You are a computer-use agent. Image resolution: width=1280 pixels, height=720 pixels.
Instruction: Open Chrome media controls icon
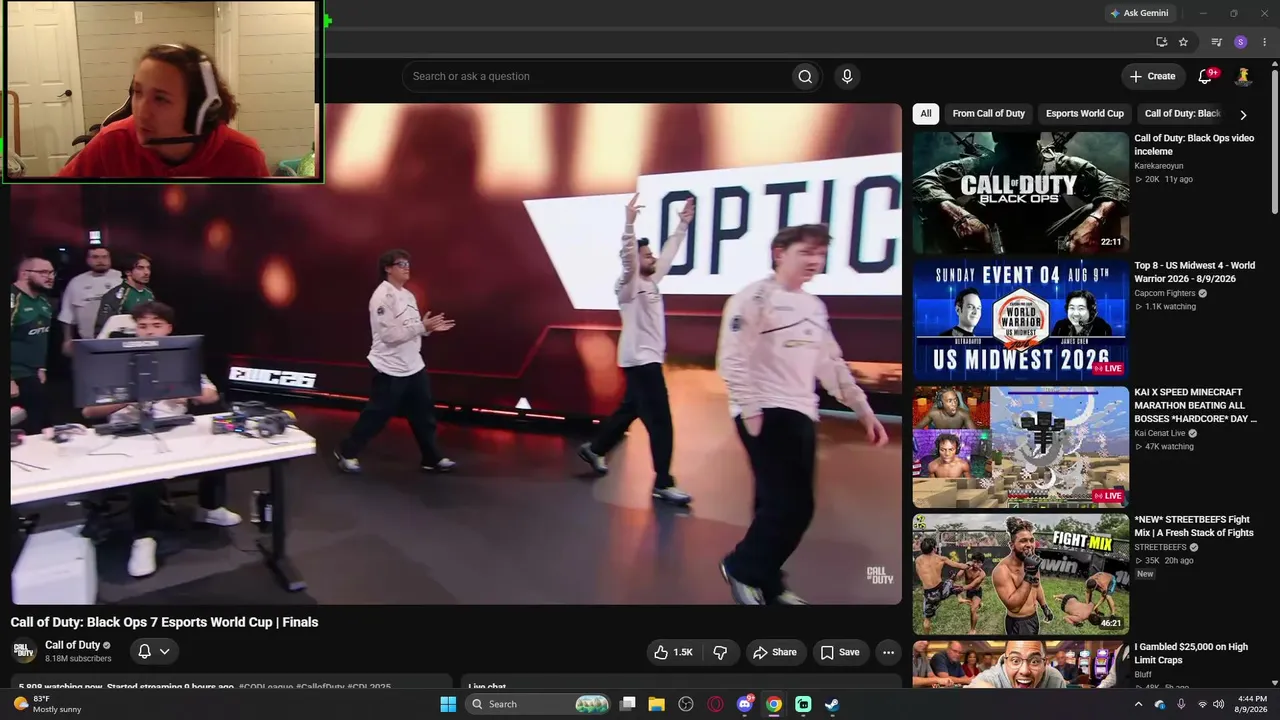tap(1217, 42)
